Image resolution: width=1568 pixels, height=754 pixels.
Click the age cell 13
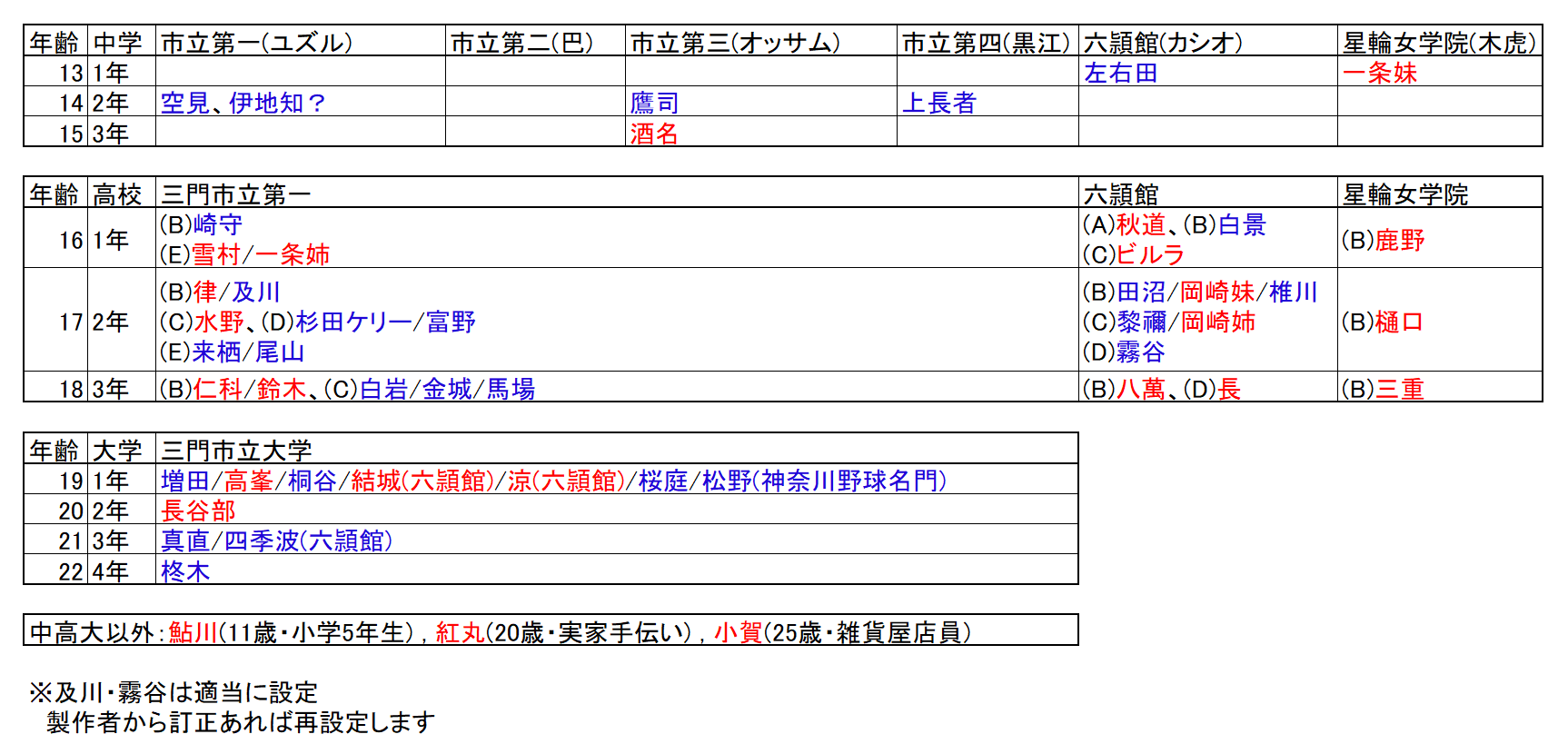point(56,72)
